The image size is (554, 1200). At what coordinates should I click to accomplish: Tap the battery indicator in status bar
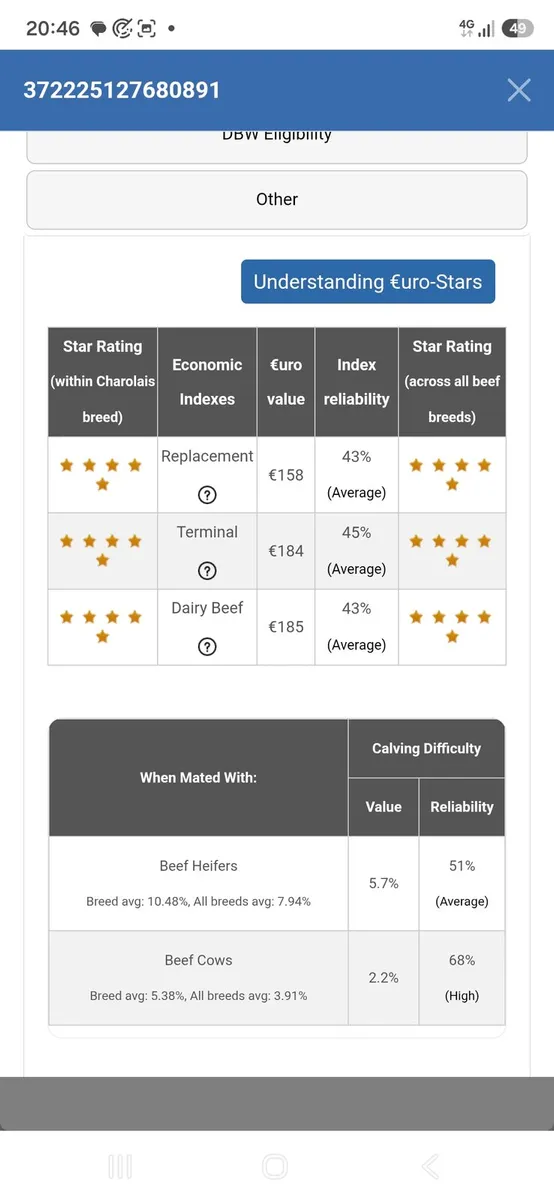[517, 28]
